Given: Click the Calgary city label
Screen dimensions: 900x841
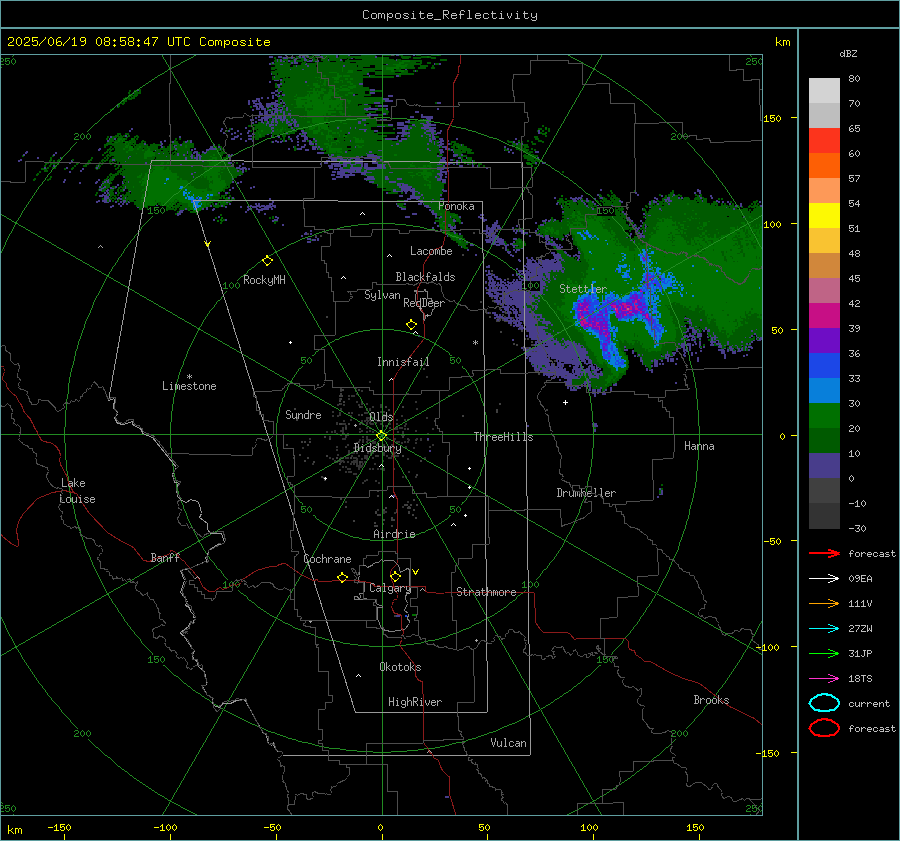Looking at the screenshot, I should coord(390,588).
